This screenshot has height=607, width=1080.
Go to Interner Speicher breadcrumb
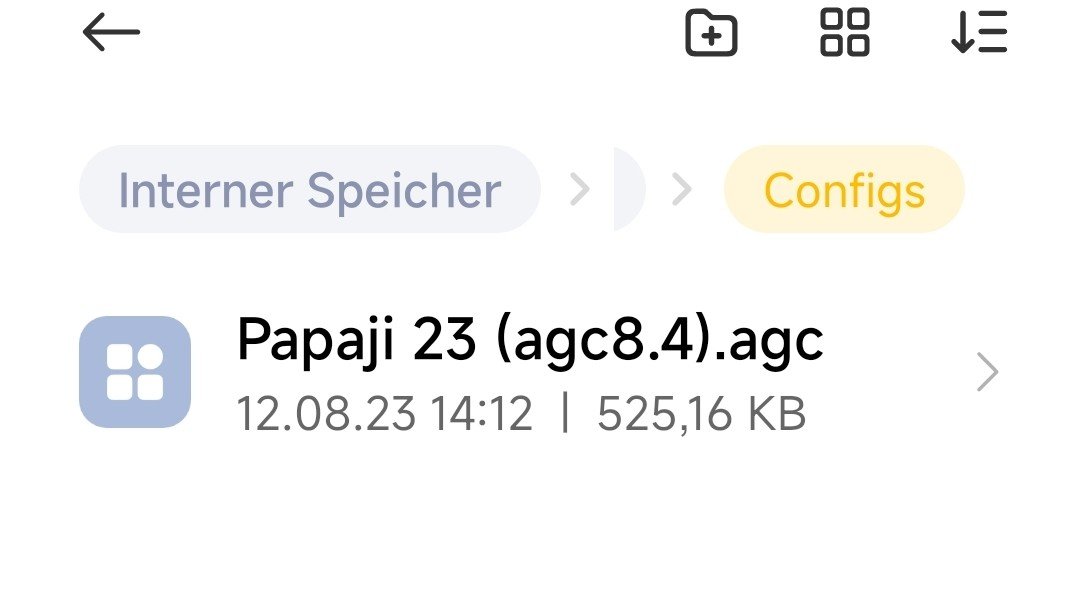click(309, 190)
